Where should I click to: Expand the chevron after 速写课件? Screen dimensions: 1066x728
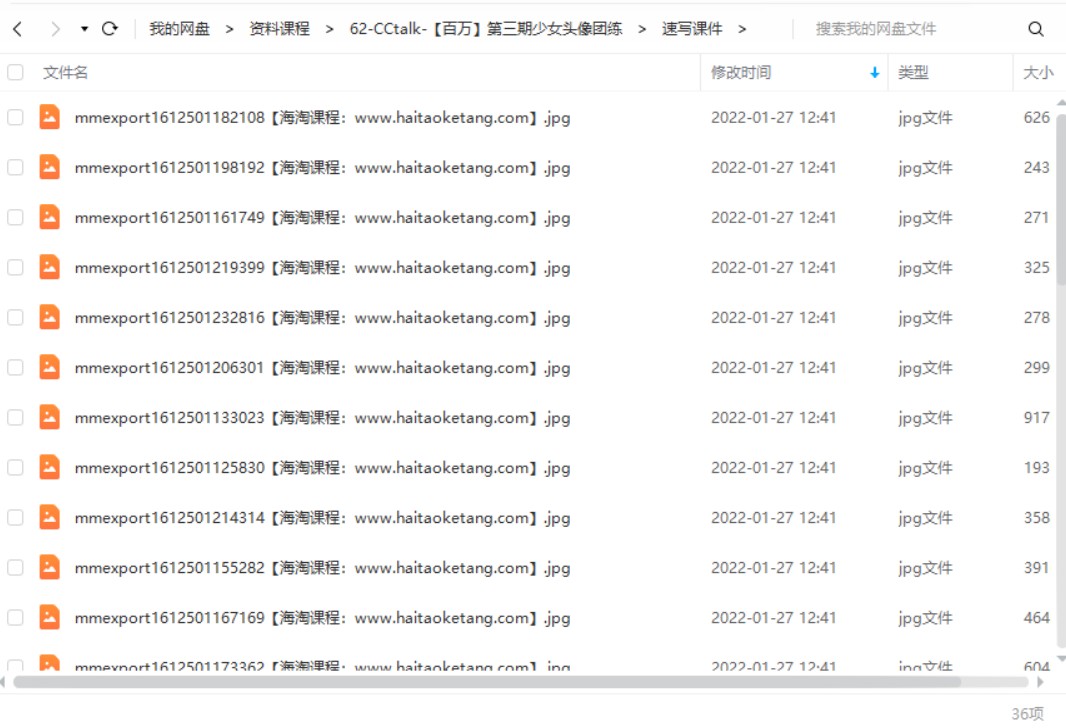click(x=742, y=29)
